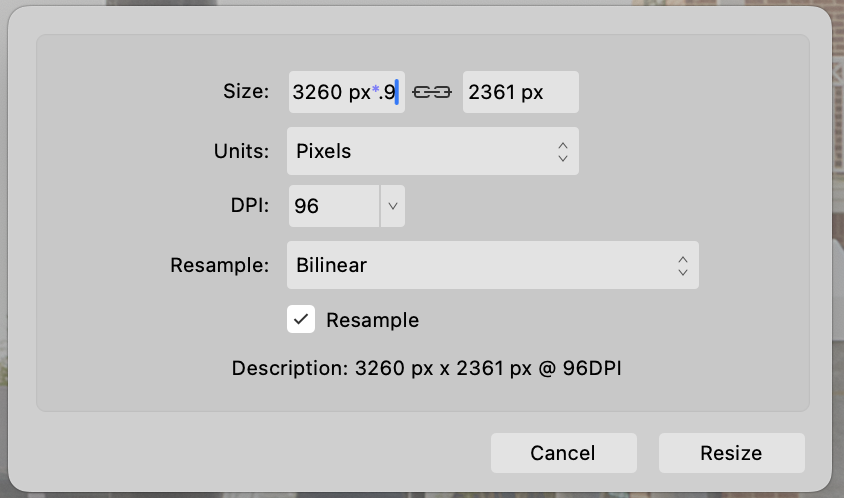Uncheck the Resample checkbox
Image resolution: width=844 pixels, height=498 pixels.
tap(301, 319)
